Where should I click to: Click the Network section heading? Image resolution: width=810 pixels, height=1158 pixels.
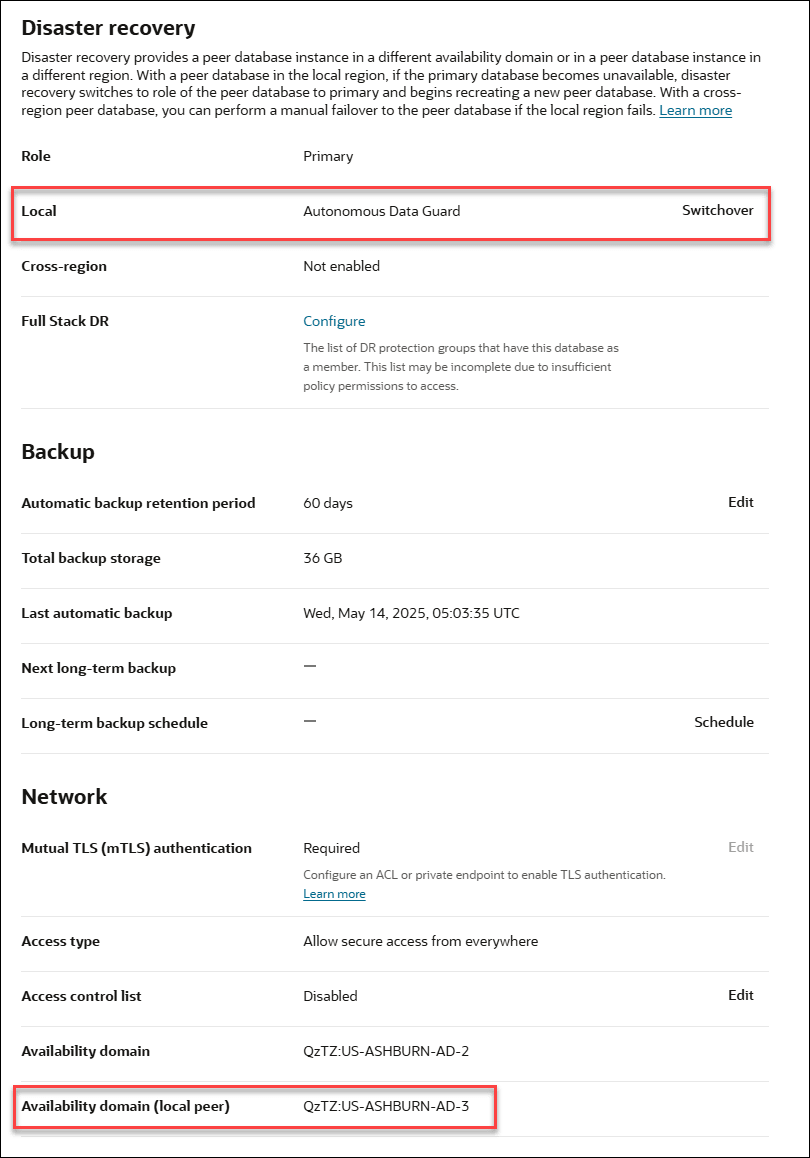[x=64, y=796]
